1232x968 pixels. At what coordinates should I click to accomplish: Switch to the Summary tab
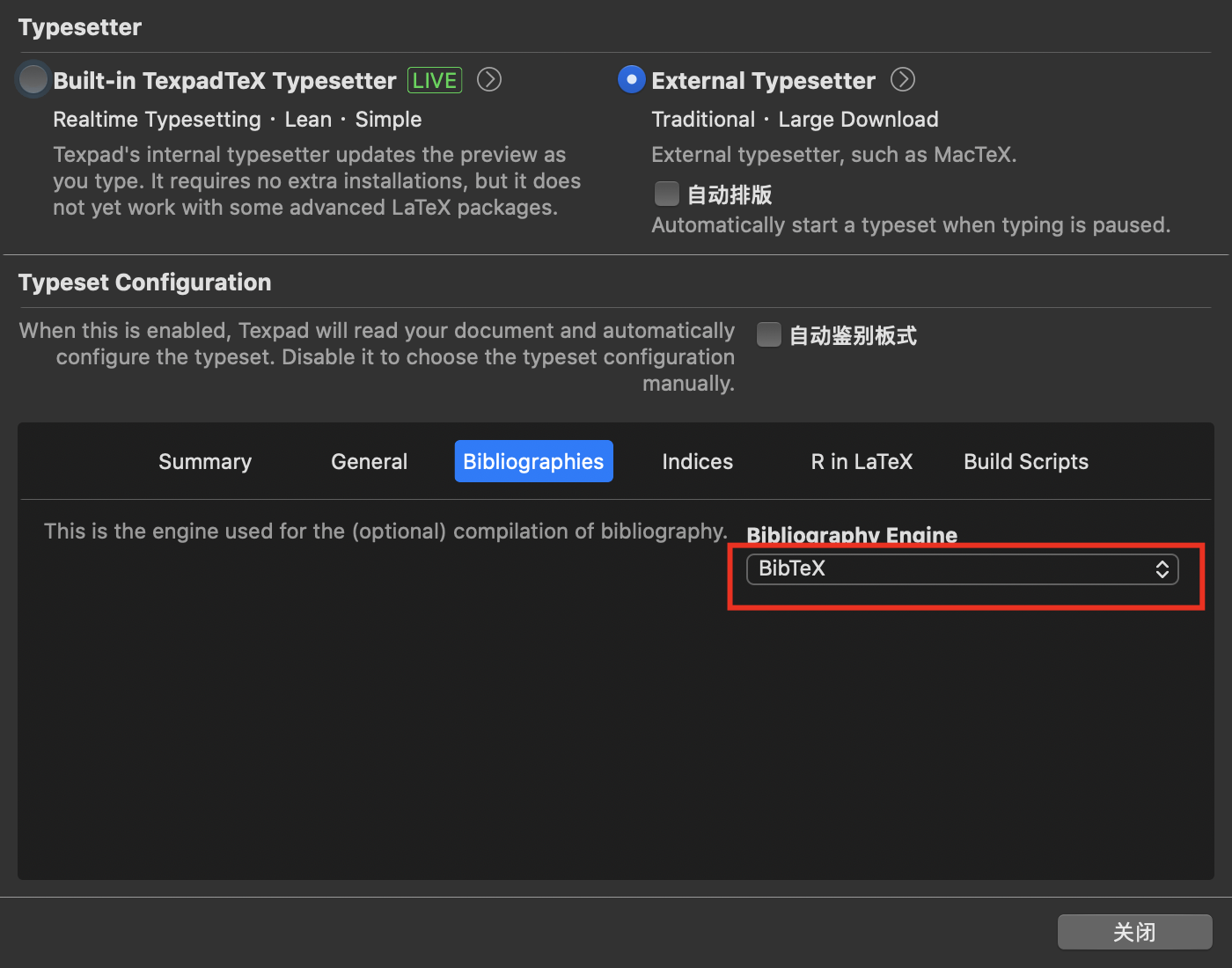pos(205,462)
